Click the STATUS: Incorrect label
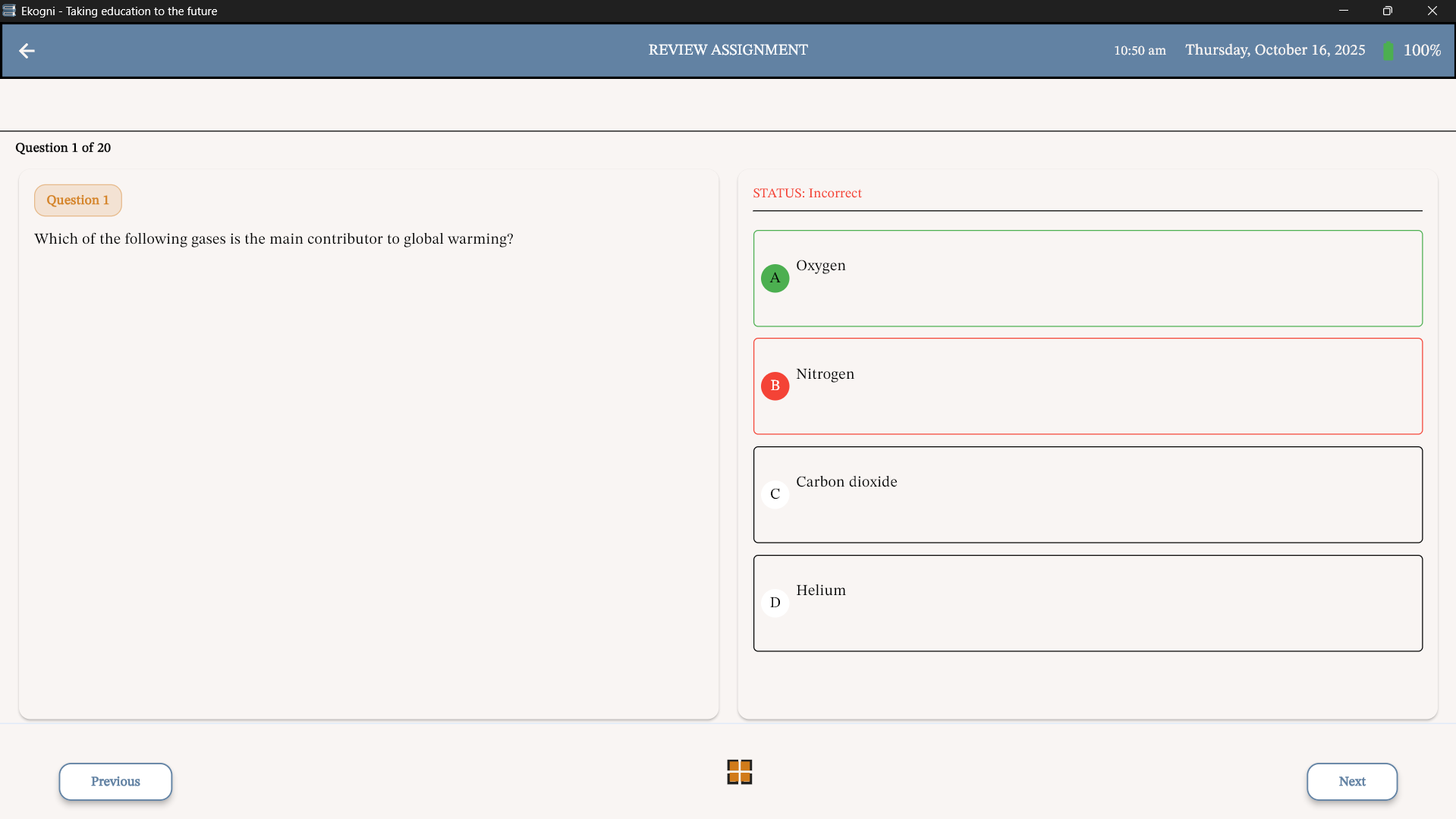This screenshot has width=1456, height=819. [807, 194]
